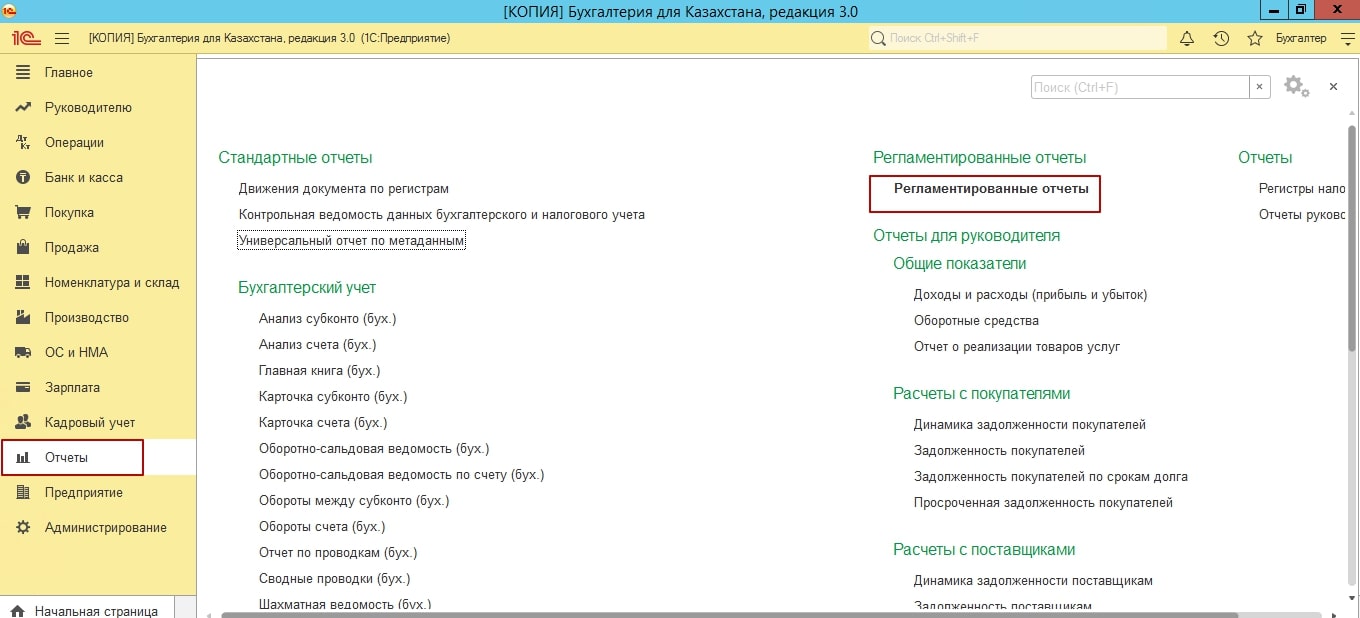This screenshot has height=618, width=1360.
Task: Click the Банк и касса sidebar icon
Action: (x=23, y=178)
